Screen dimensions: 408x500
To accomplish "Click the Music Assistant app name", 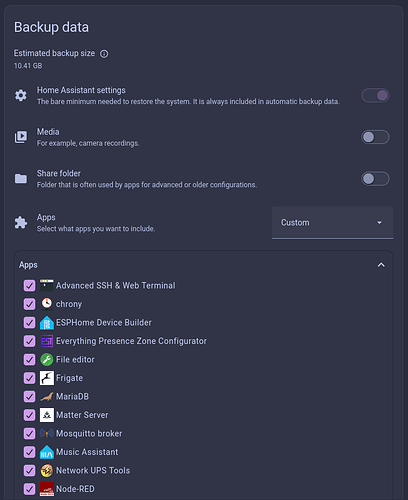I will [x=87, y=452].
